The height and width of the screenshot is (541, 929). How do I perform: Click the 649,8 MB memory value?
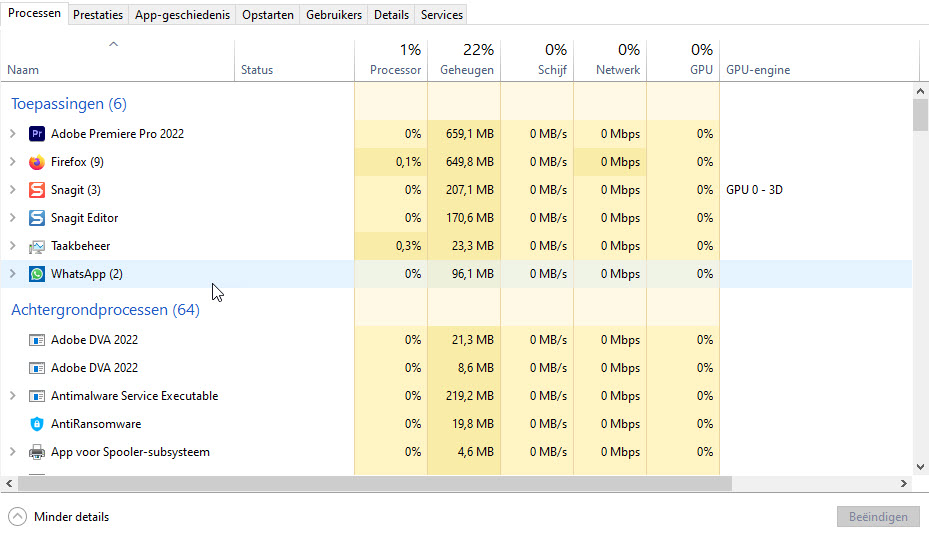click(x=469, y=162)
